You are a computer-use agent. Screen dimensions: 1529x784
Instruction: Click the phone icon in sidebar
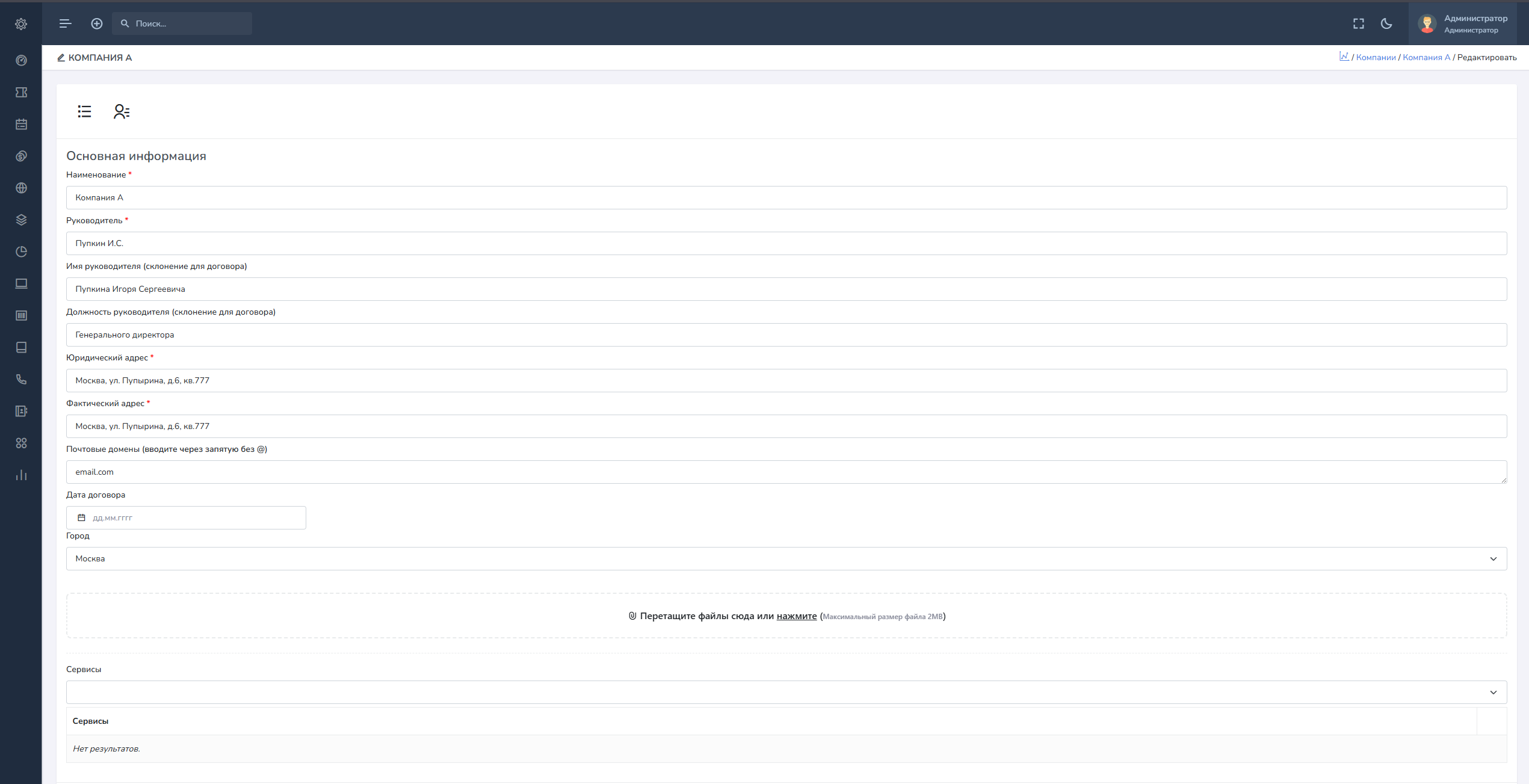click(x=21, y=379)
